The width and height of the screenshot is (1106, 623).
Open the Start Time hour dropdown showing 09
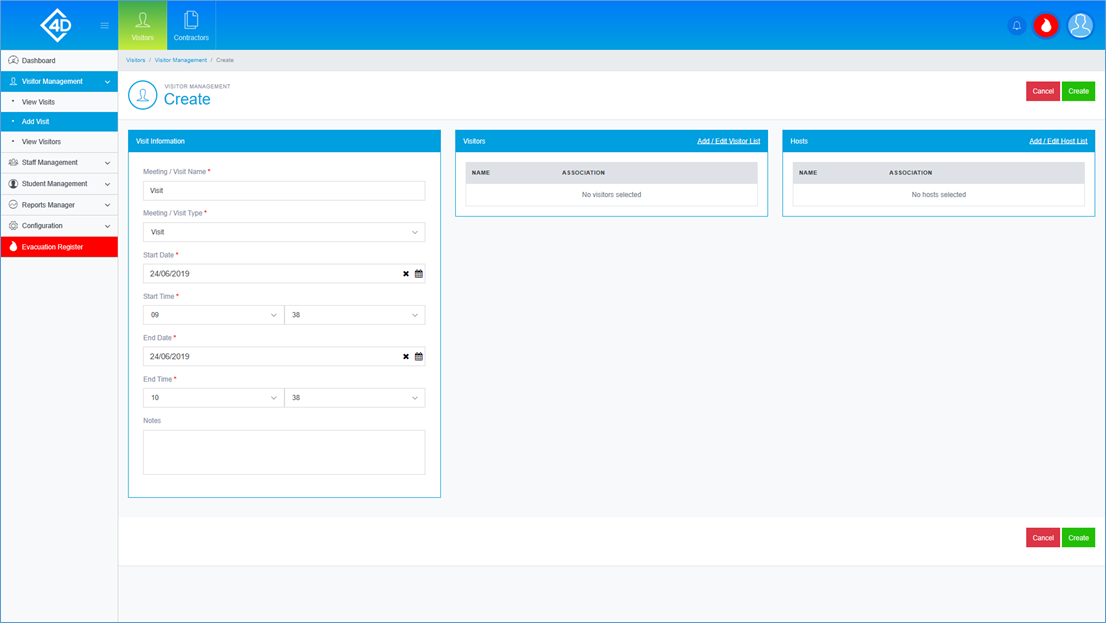213,315
